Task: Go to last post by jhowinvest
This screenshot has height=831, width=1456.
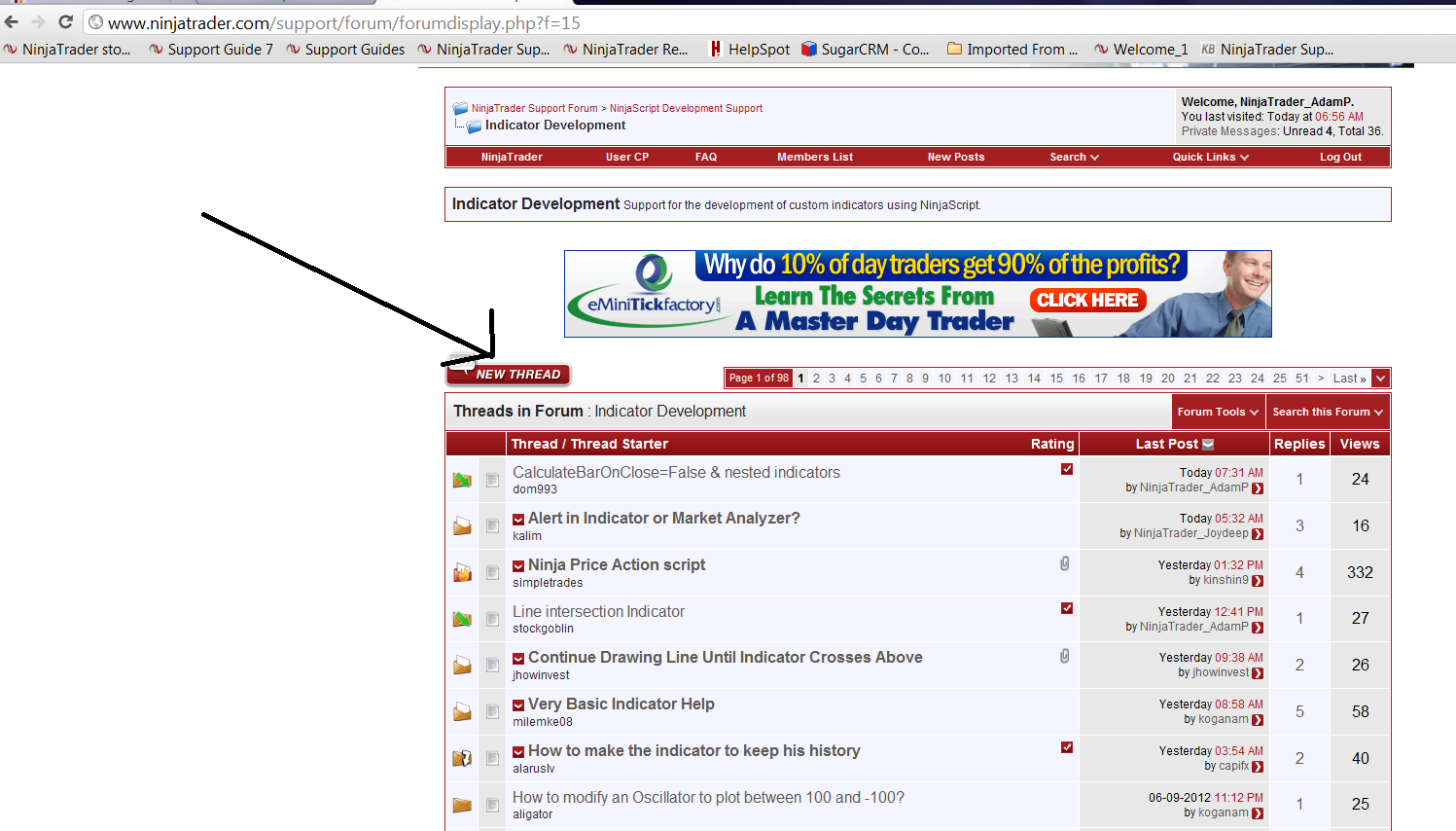Action: pos(1258,673)
